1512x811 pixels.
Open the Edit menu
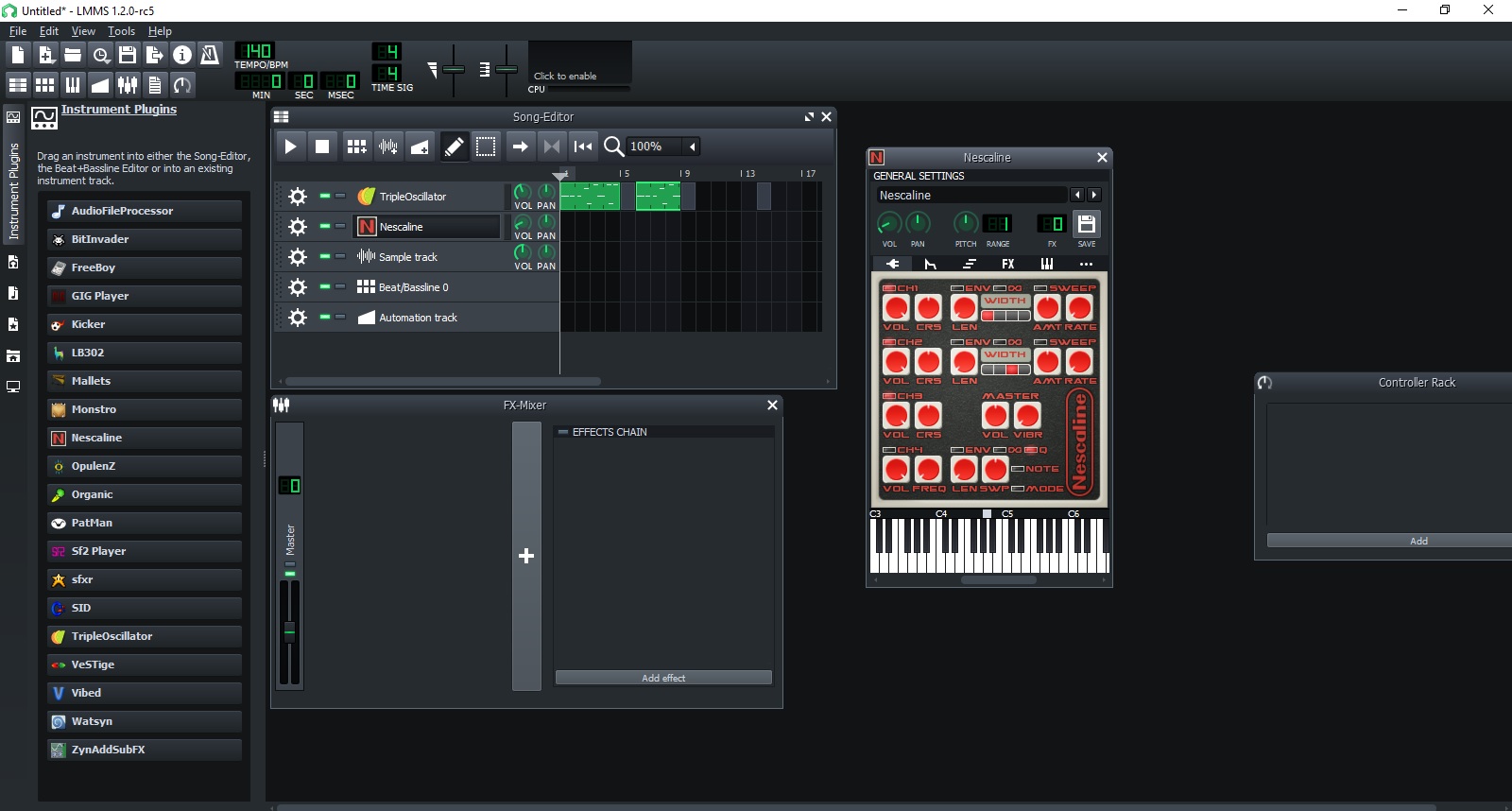click(x=49, y=31)
